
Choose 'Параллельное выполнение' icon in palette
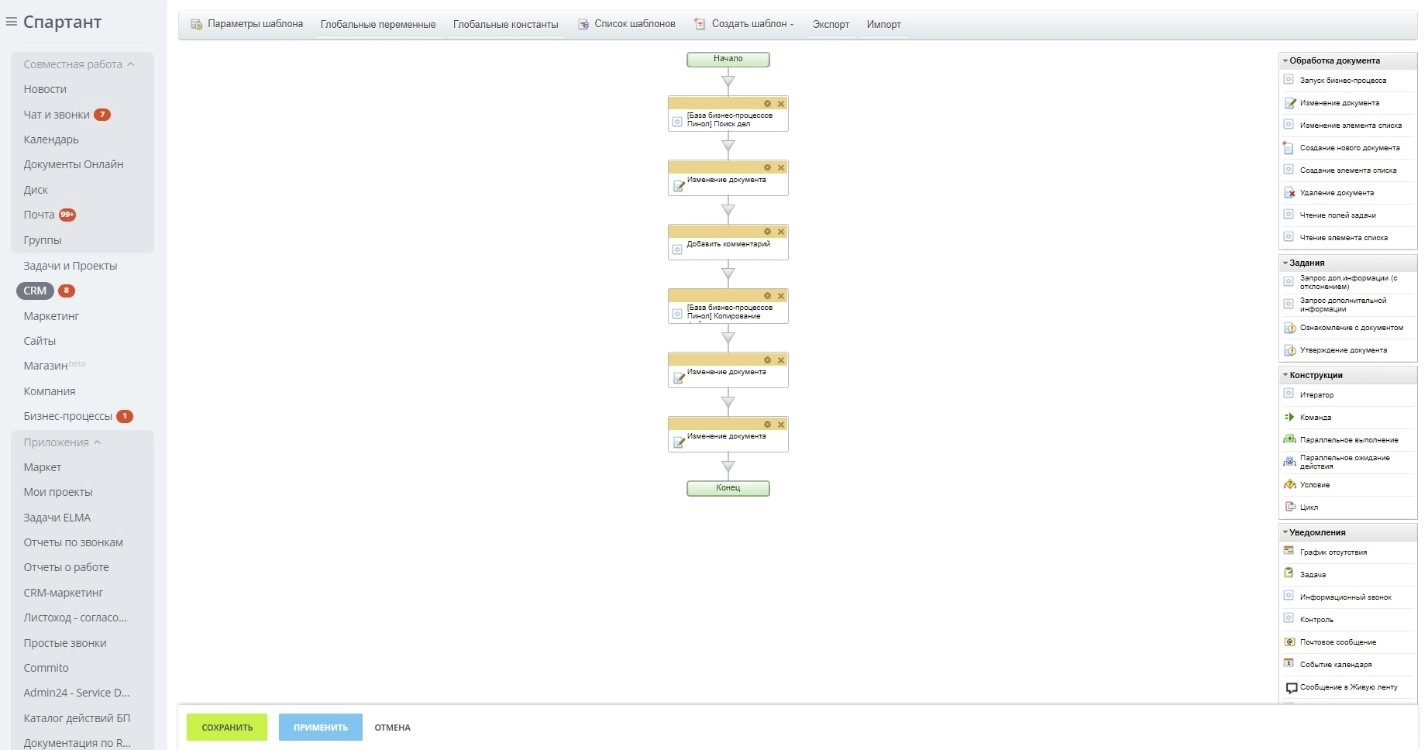pyautogui.click(x=1289, y=439)
